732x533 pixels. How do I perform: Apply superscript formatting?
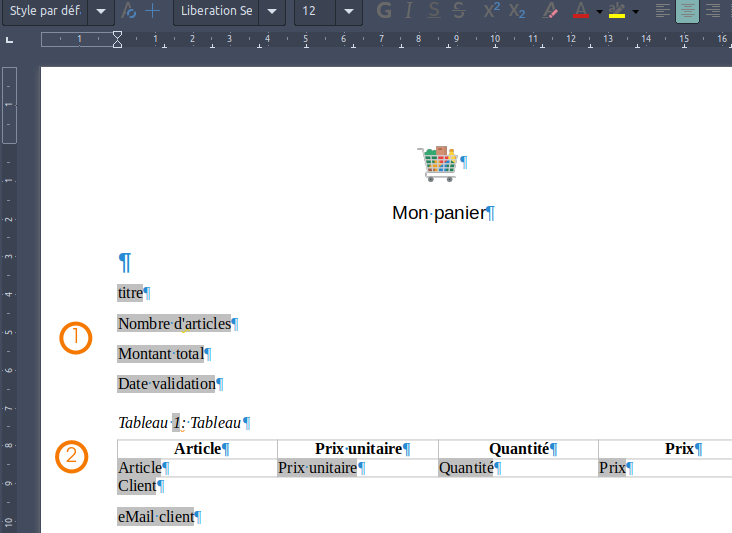(492, 10)
